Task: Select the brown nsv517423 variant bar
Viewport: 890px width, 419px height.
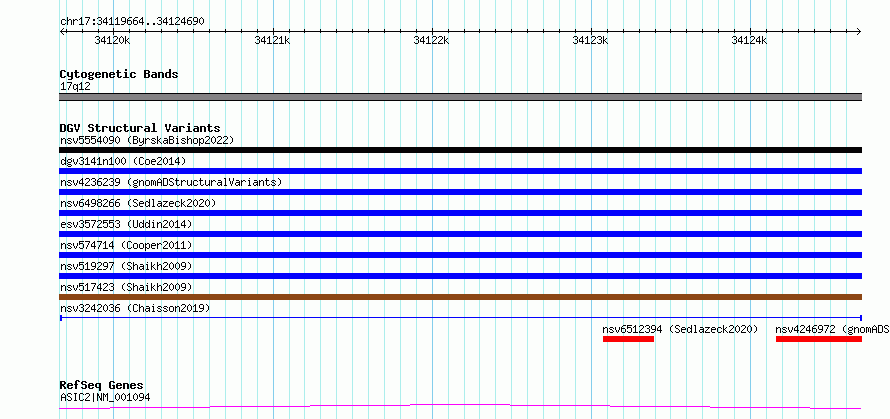Action: pyautogui.click(x=460, y=297)
